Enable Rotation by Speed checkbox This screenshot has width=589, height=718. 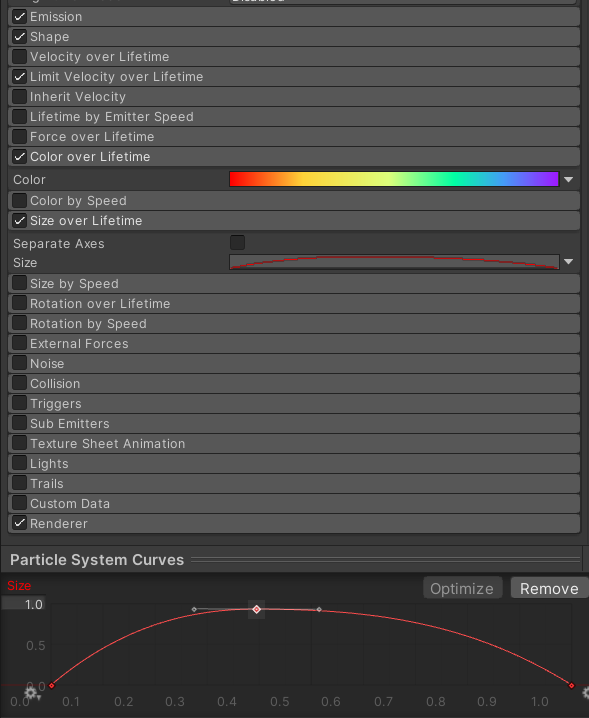click(x=19, y=323)
